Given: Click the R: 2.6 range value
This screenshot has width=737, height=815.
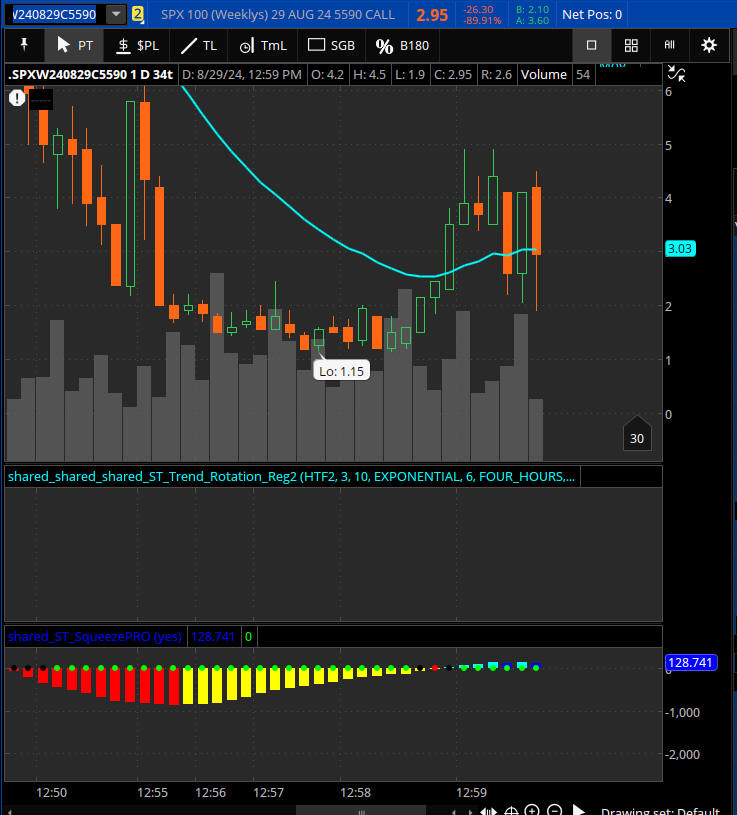Looking at the screenshot, I should tap(496, 74).
